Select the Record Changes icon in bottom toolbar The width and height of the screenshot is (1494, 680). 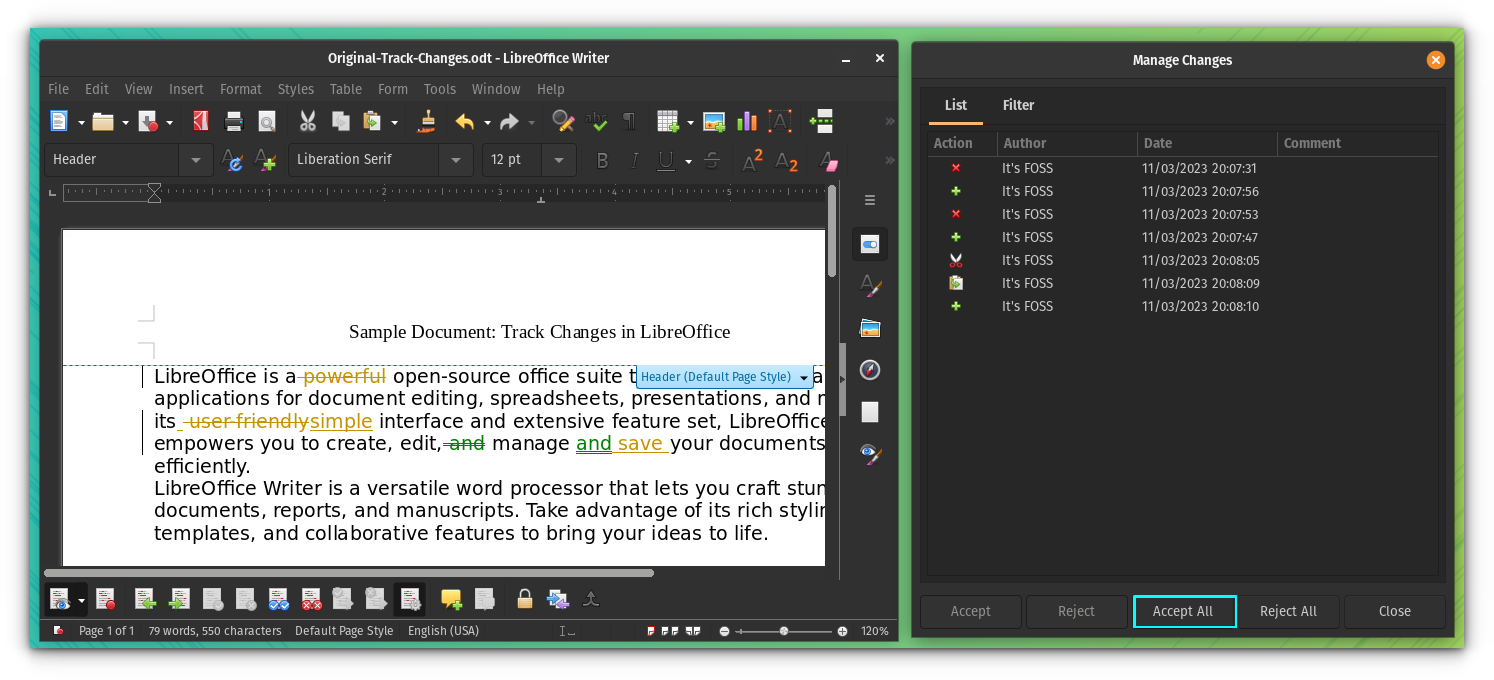(x=105, y=598)
